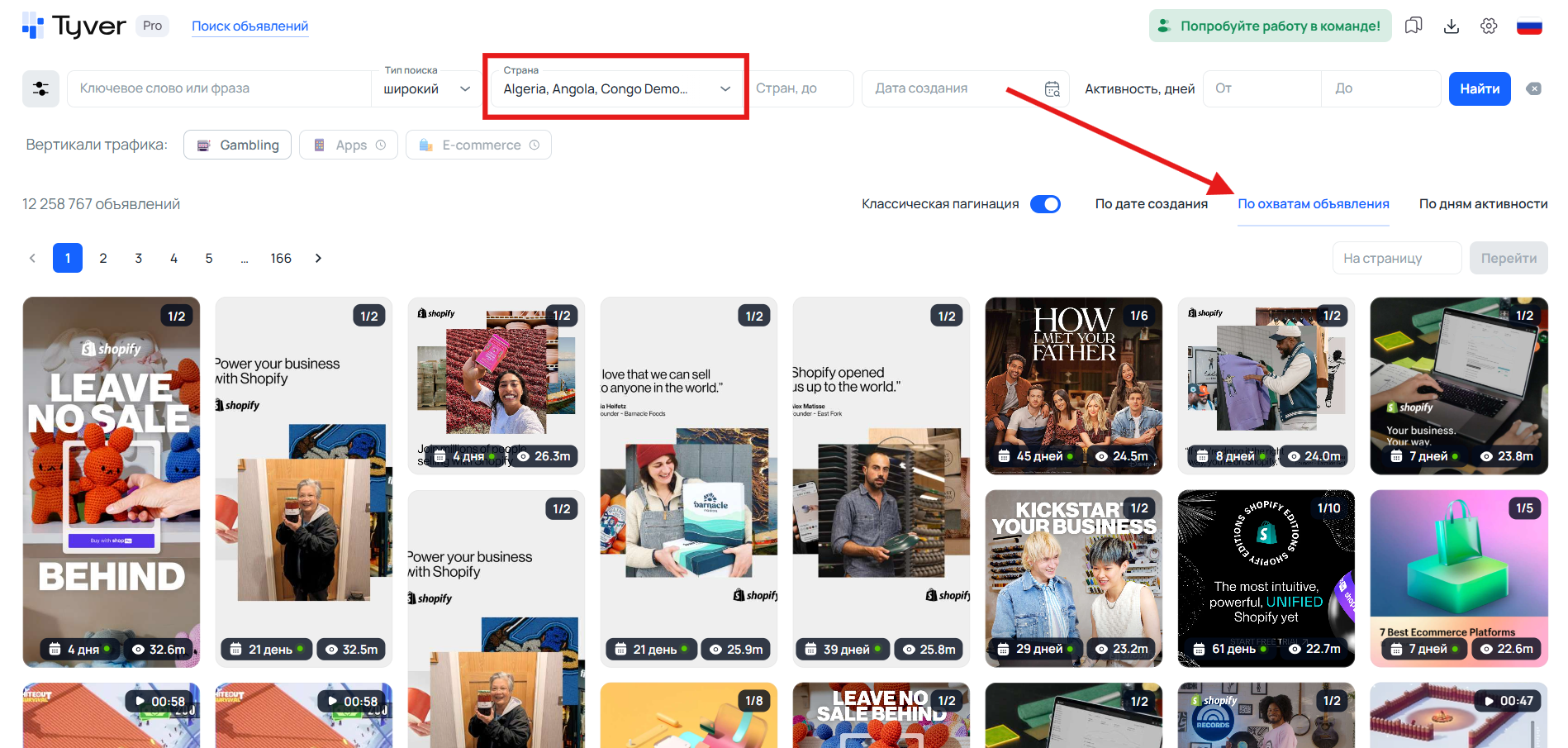
Task: Clear search filters with the X icon
Action: [x=1533, y=88]
